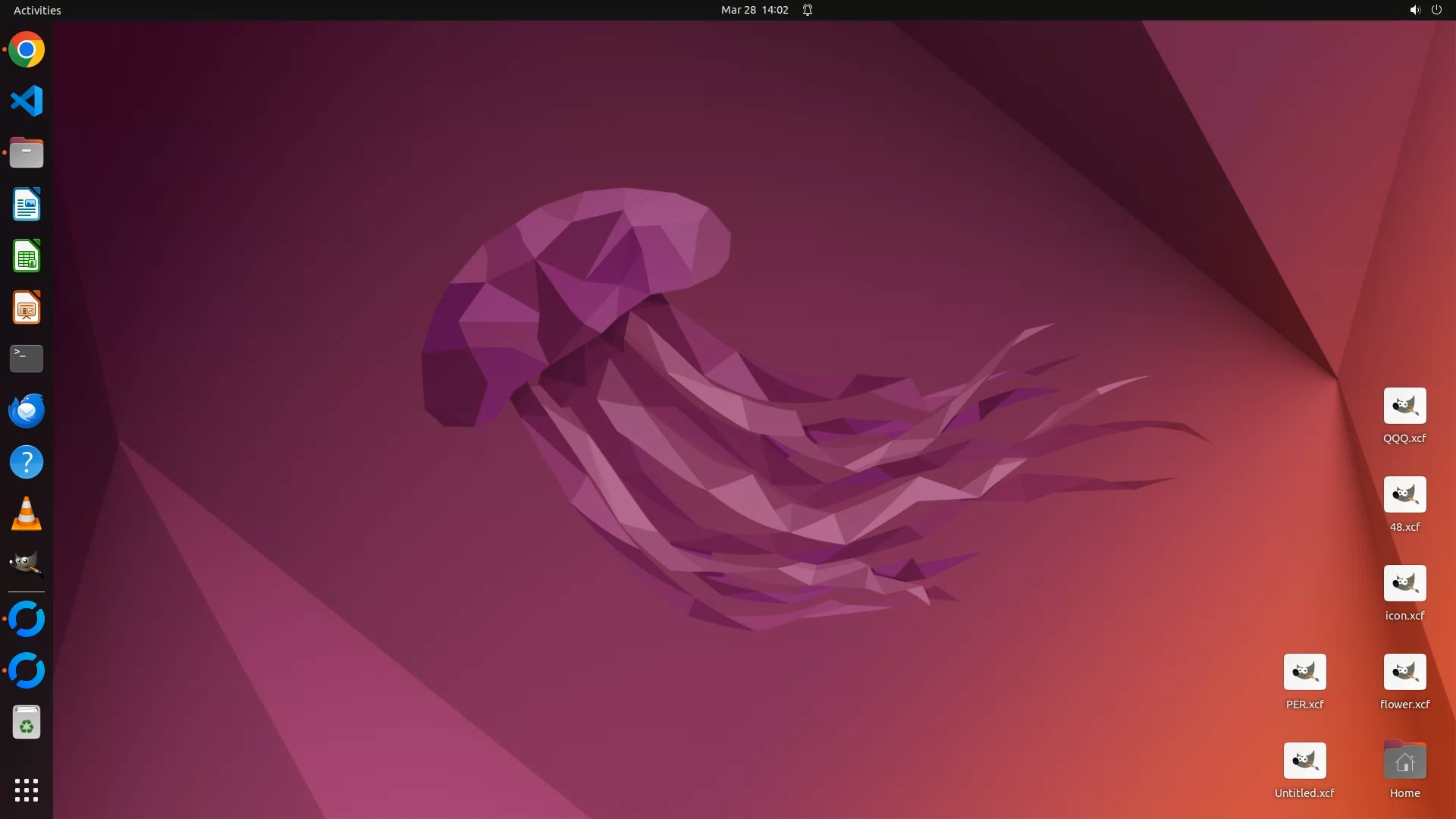Viewport: 1456px width, 819px height.
Task: Launch Visual Studio Code from dock
Action: tap(27, 101)
